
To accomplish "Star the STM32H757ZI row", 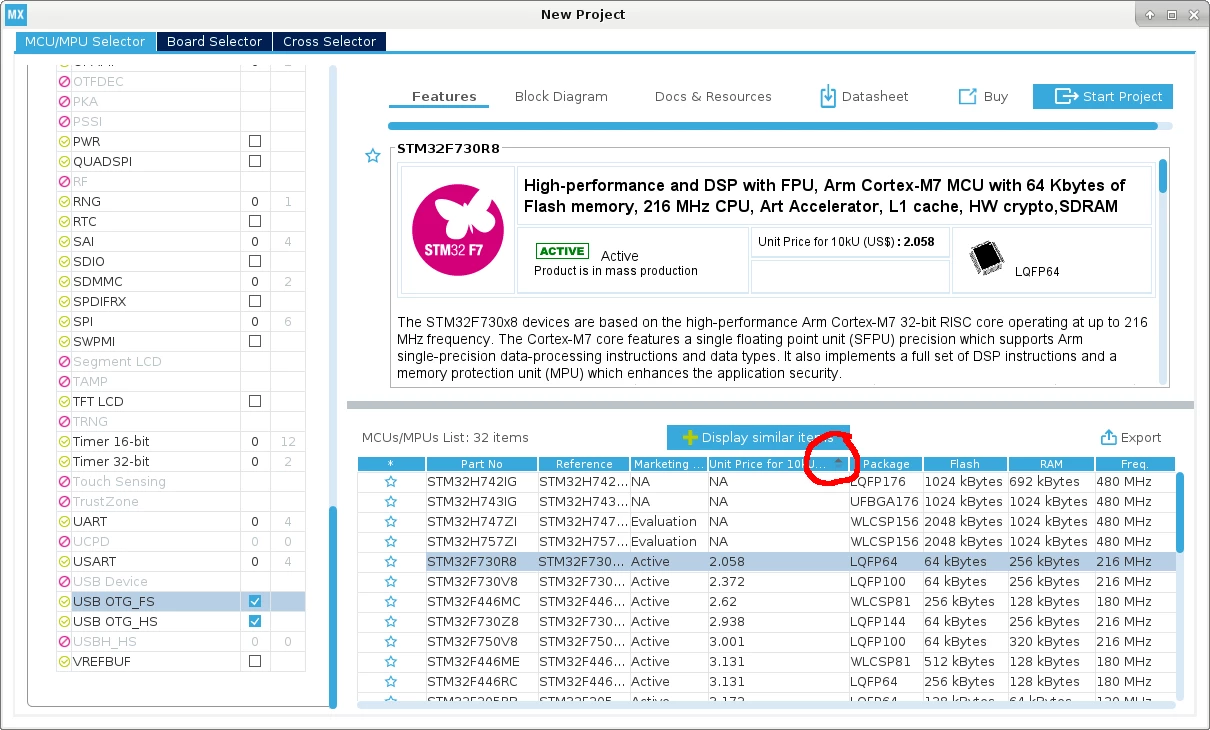I will [391, 541].
